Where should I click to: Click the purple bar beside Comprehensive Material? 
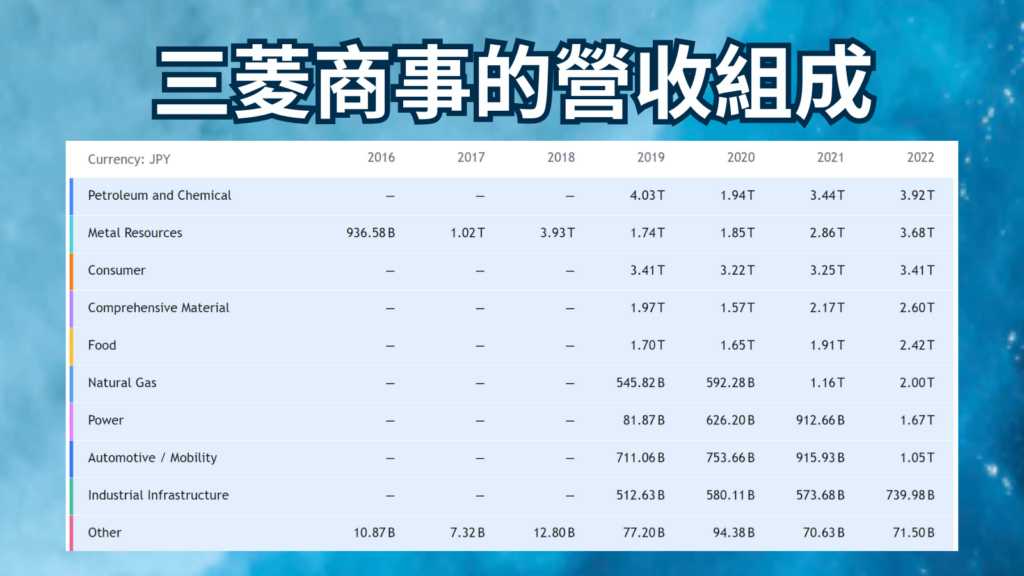coord(71,307)
